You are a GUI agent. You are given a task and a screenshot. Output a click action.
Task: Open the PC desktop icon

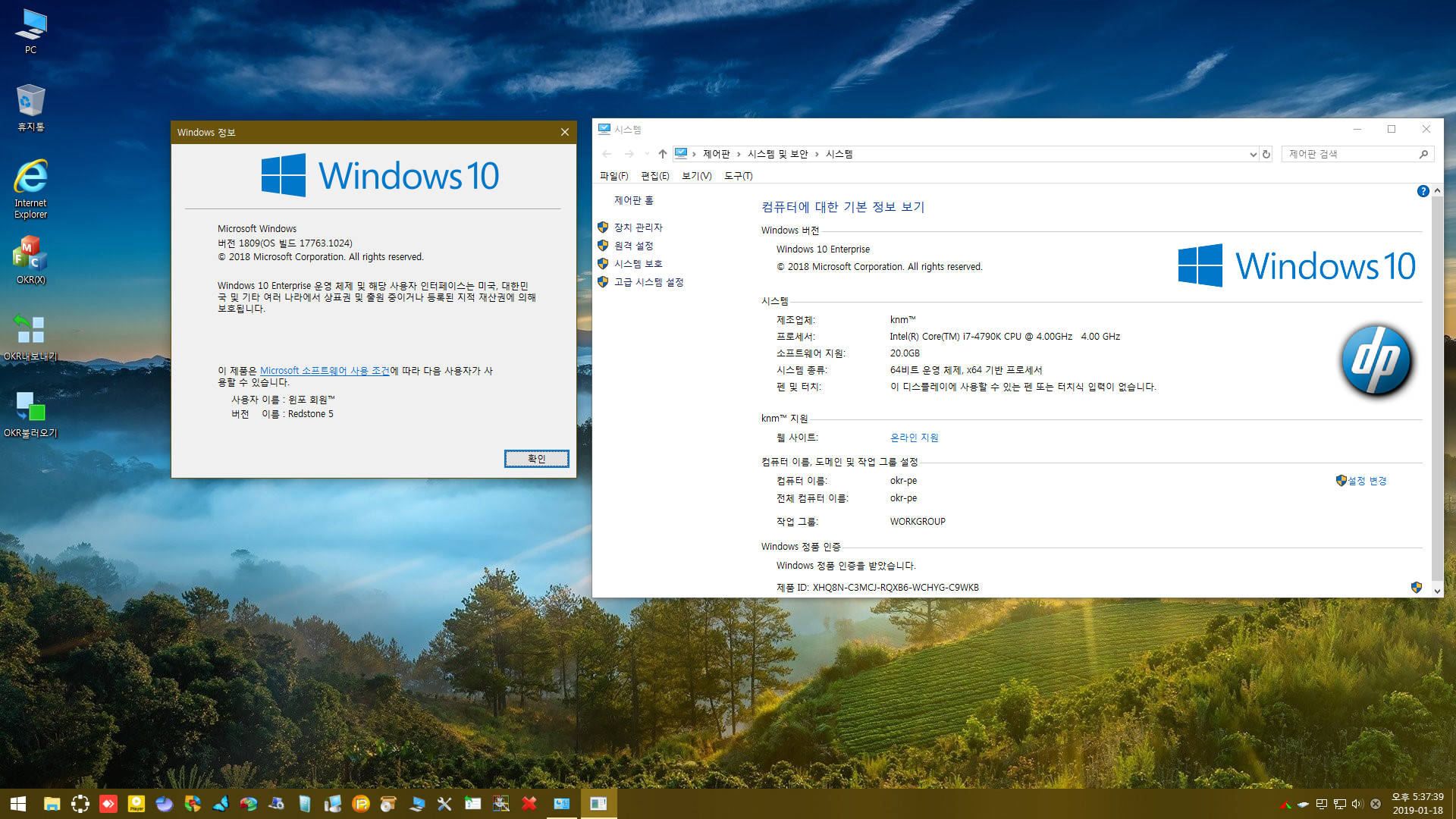click(30, 31)
